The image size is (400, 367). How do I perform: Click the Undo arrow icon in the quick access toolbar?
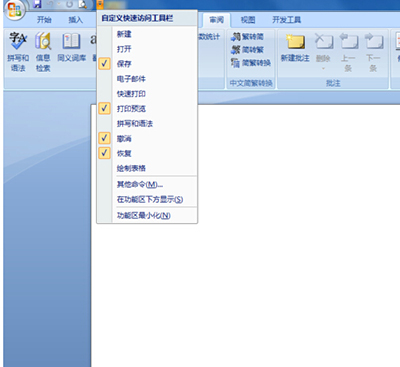coord(50,4)
